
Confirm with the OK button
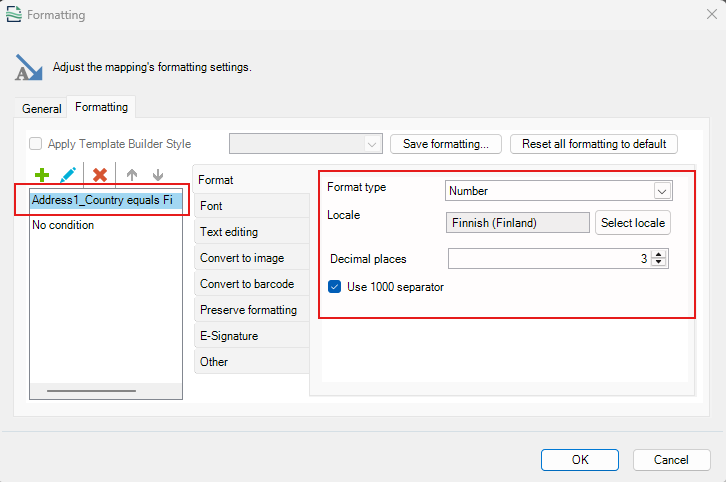point(580,460)
